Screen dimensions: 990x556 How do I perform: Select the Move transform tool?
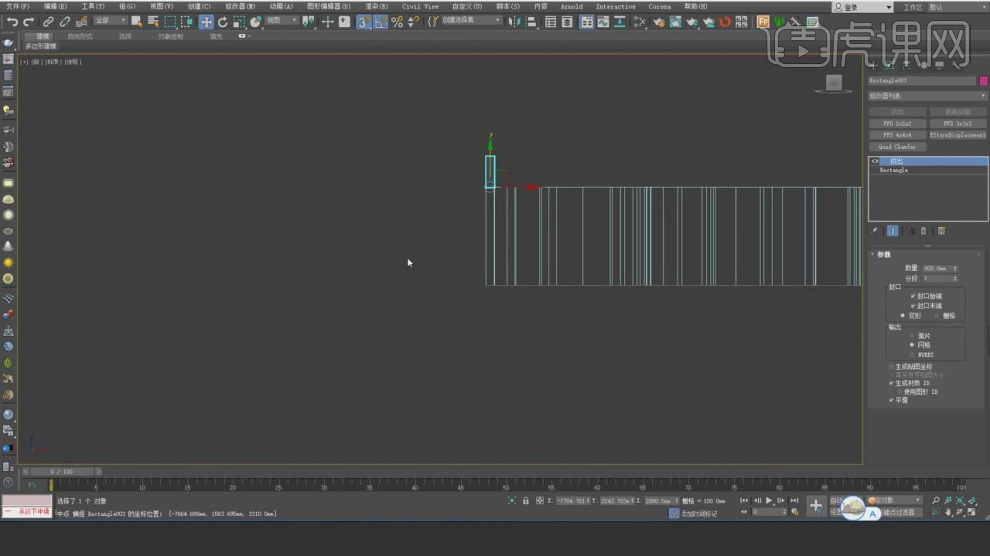pyautogui.click(x=206, y=21)
